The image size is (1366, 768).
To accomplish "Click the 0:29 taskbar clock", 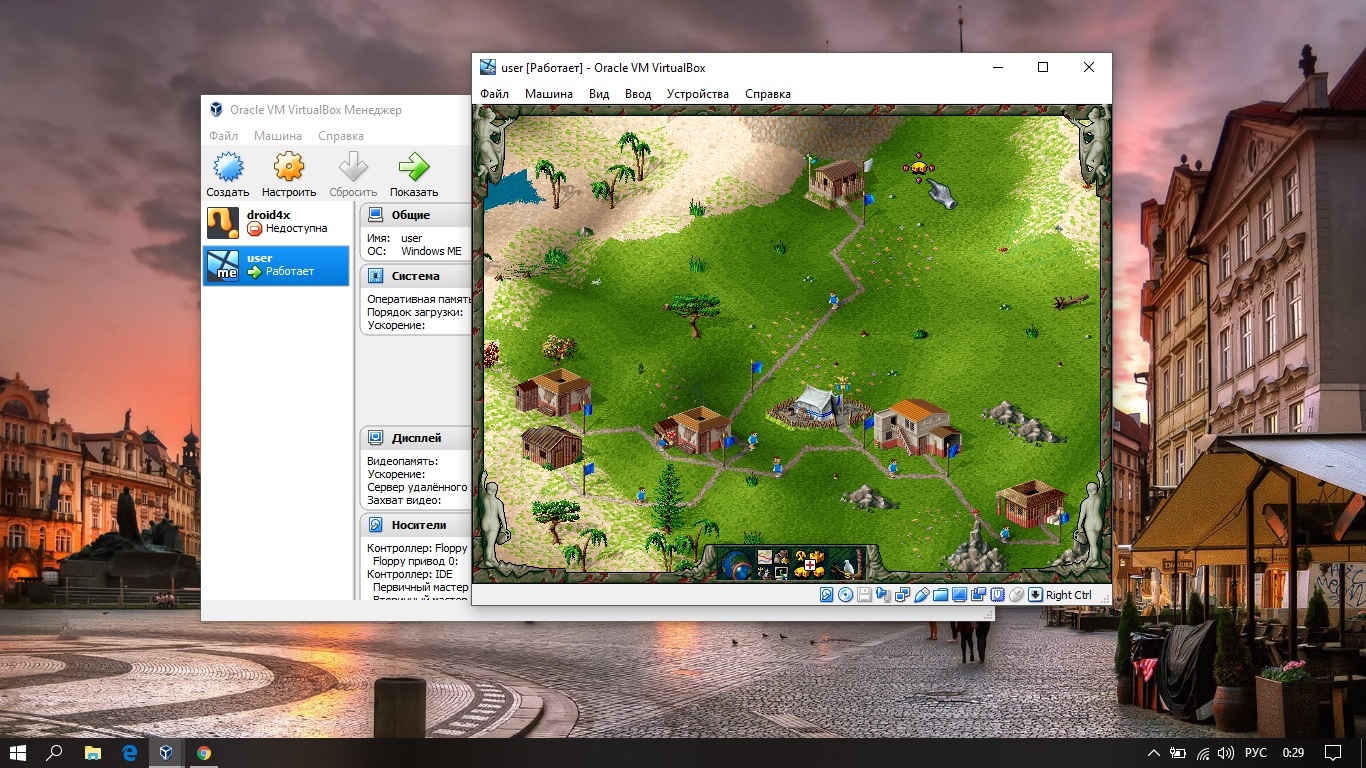I will [x=1293, y=752].
